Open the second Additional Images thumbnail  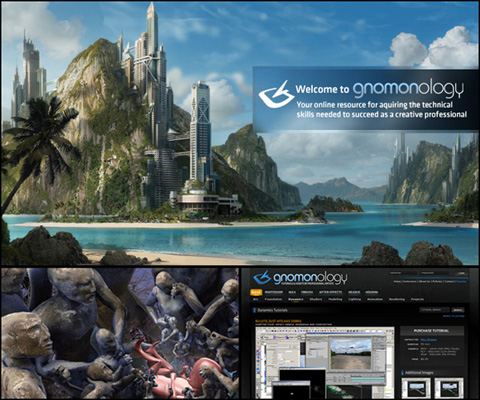[449, 388]
